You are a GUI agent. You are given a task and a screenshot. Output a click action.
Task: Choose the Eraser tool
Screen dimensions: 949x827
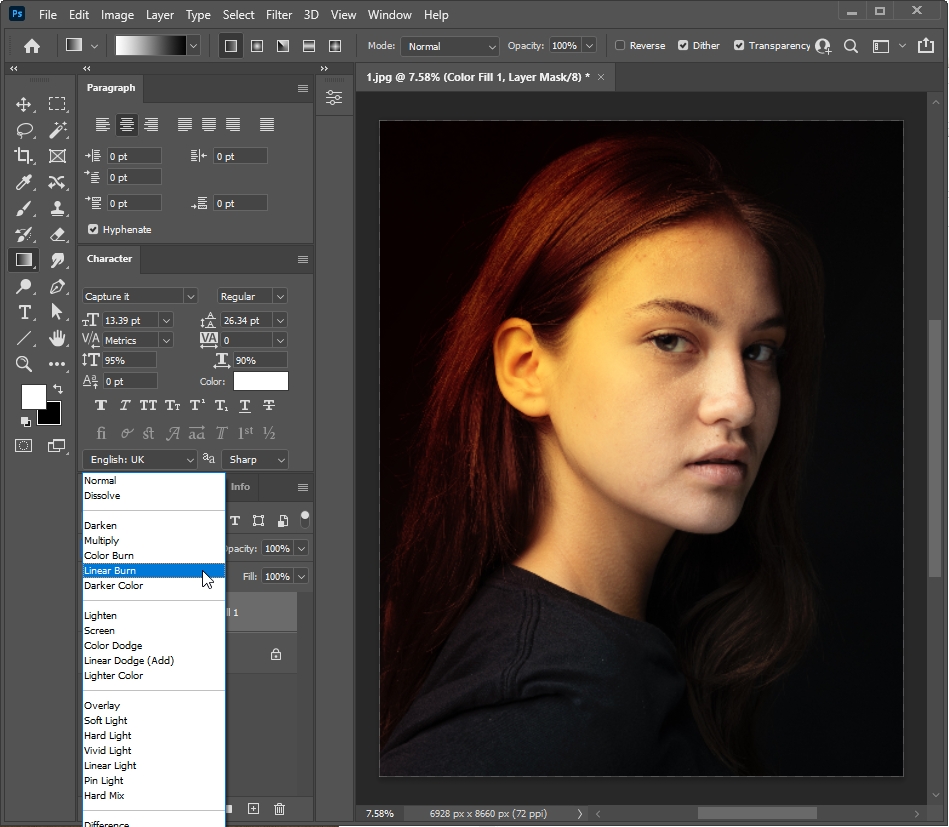[58, 234]
